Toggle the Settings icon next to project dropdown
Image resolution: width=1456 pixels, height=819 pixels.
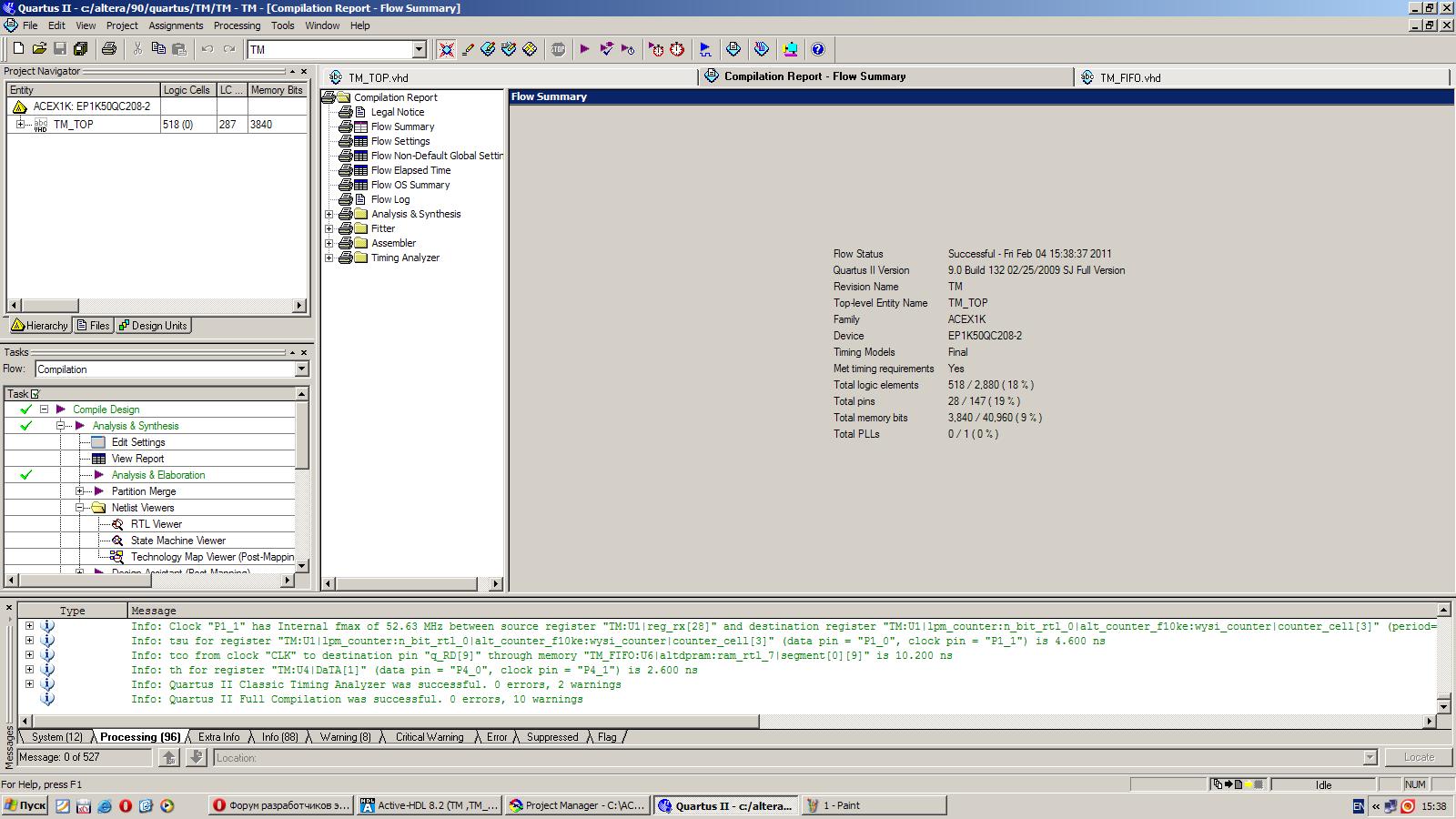click(x=446, y=49)
